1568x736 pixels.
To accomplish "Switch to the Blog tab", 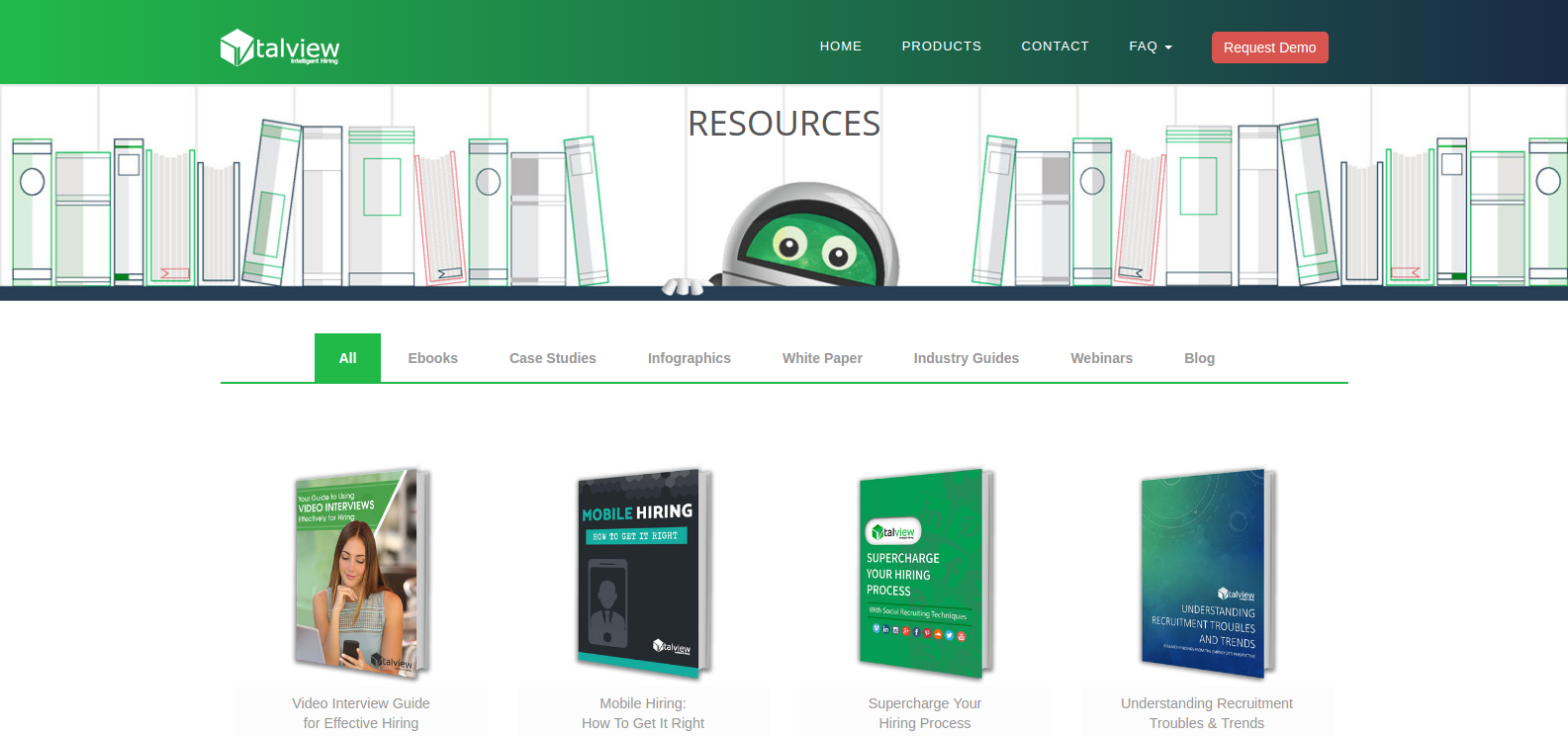I will pyautogui.click(x=1199, y=358).
